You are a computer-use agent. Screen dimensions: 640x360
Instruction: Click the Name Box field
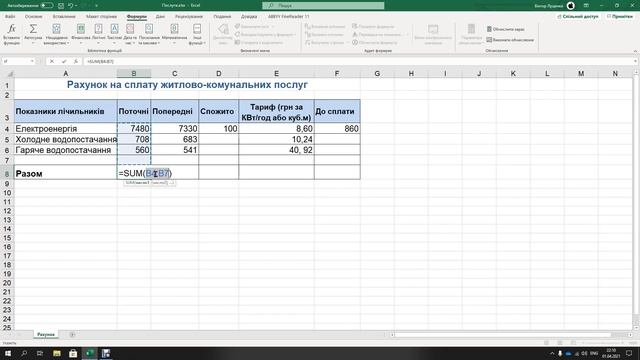tap(16, 61)
